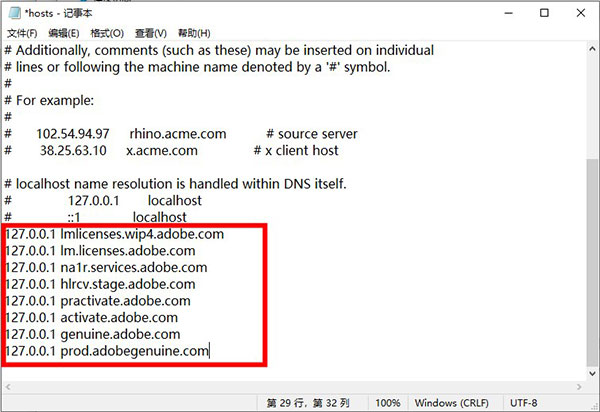The height and width of the screenshot is (412, 600).
Task: Open the 查看(V) menu
Action: (151, 33)
